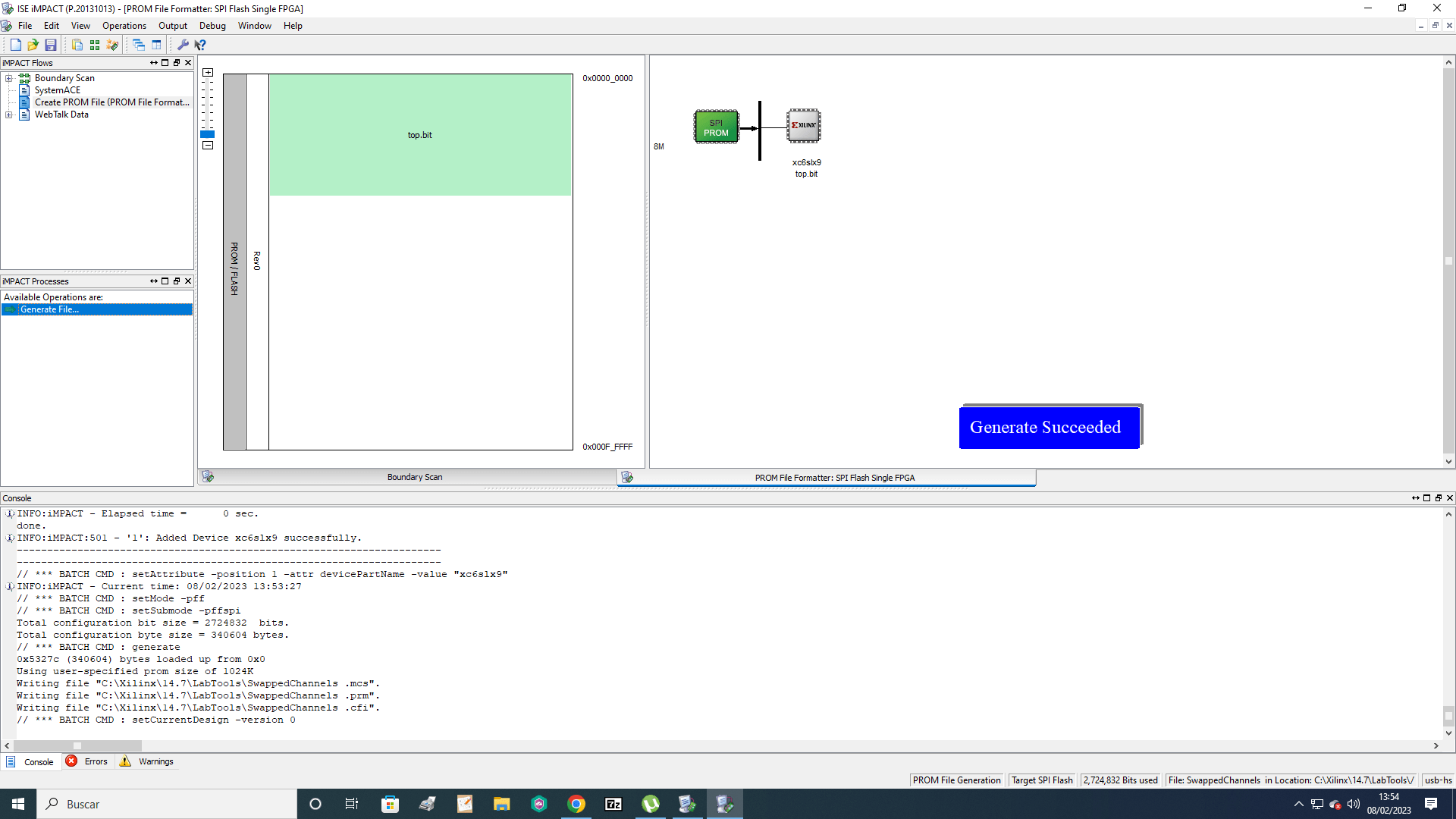Save with the floppy disk icon
Screen dimensions: 1456x819
point(51,45)
